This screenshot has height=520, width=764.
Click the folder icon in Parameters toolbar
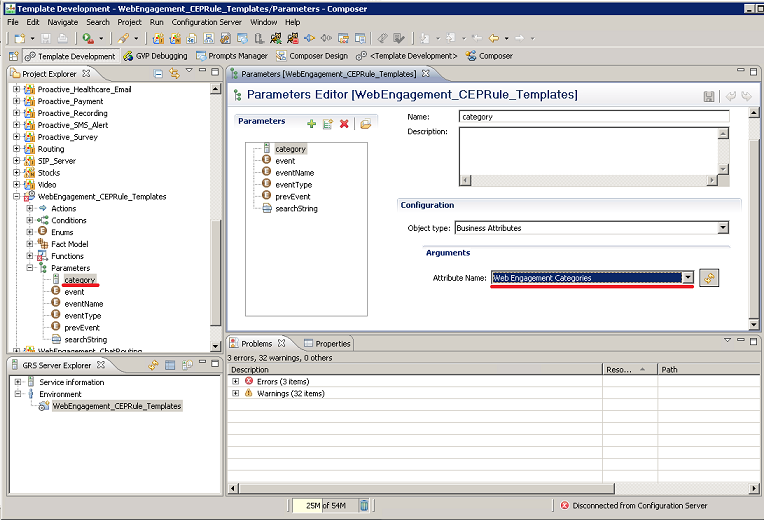tap(365, 124)
